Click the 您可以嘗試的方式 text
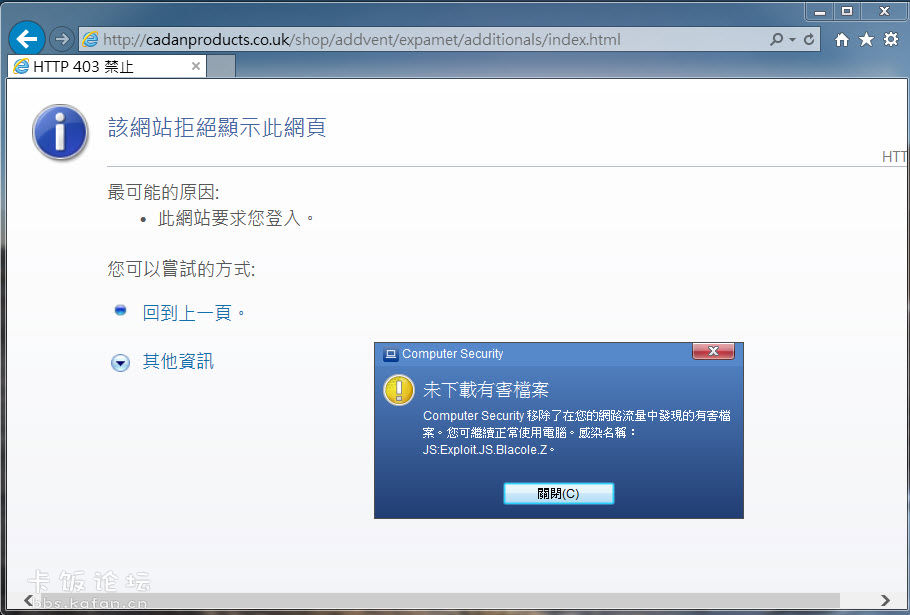 (x=181, y=269)
